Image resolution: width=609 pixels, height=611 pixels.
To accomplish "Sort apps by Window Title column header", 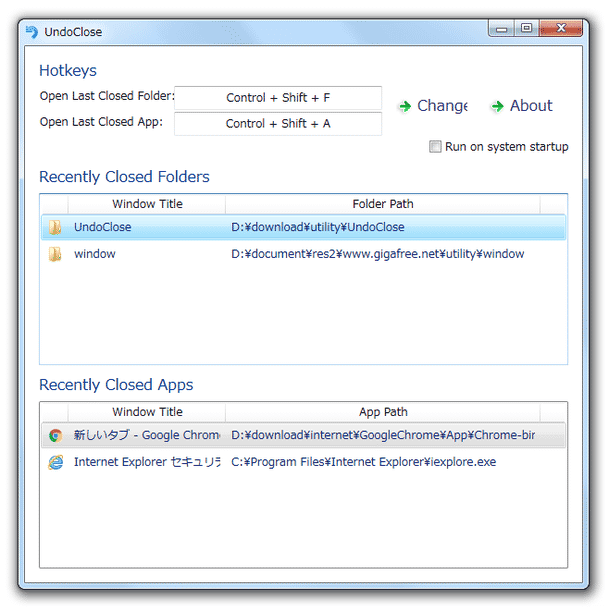I will [147, 412].
